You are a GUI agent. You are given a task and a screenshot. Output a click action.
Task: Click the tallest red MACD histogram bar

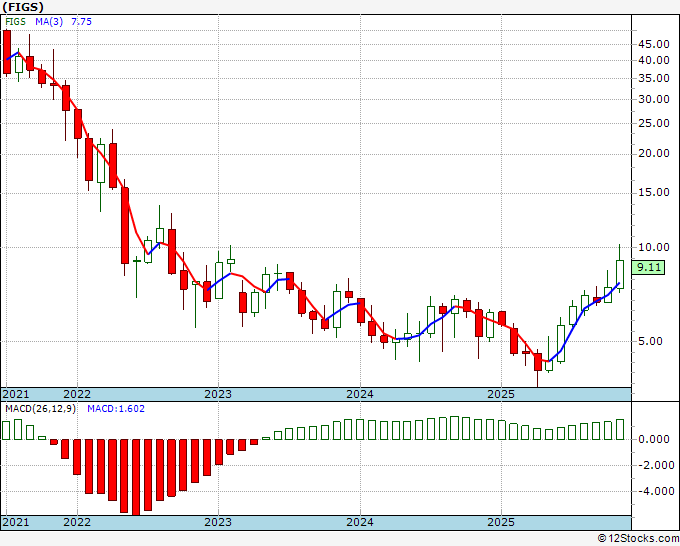click(136, 477)
